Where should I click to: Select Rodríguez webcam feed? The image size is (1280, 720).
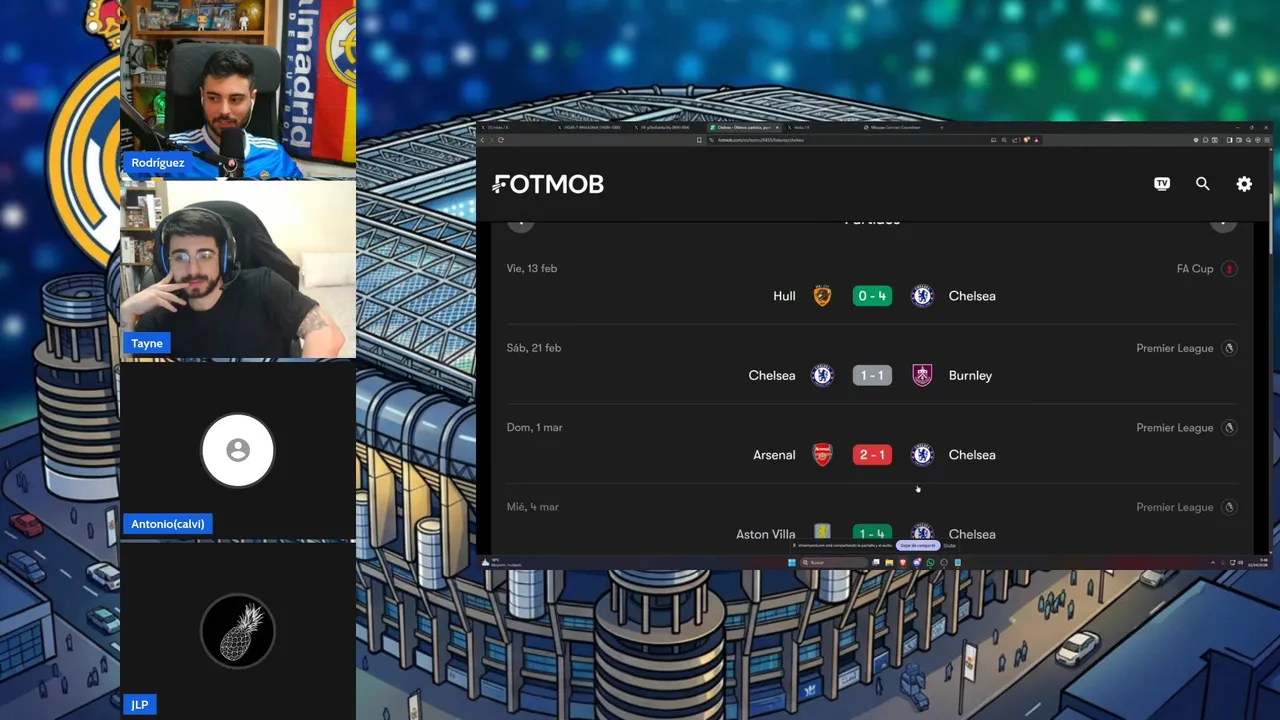pyautogui.click(x=238, y=90)
